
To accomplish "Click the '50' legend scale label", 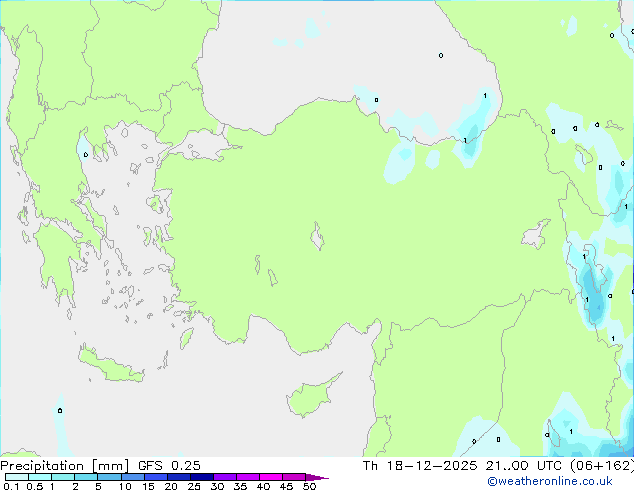I will click(x=309, y=486).
